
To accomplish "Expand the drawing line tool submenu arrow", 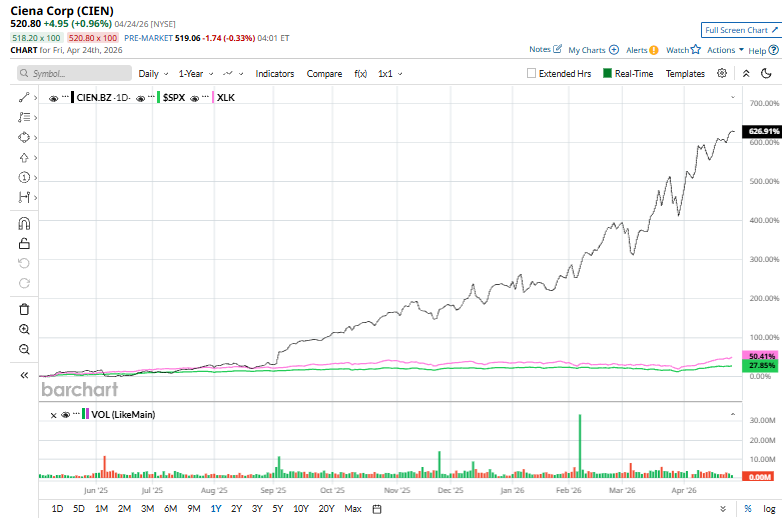I will (35, 98).
